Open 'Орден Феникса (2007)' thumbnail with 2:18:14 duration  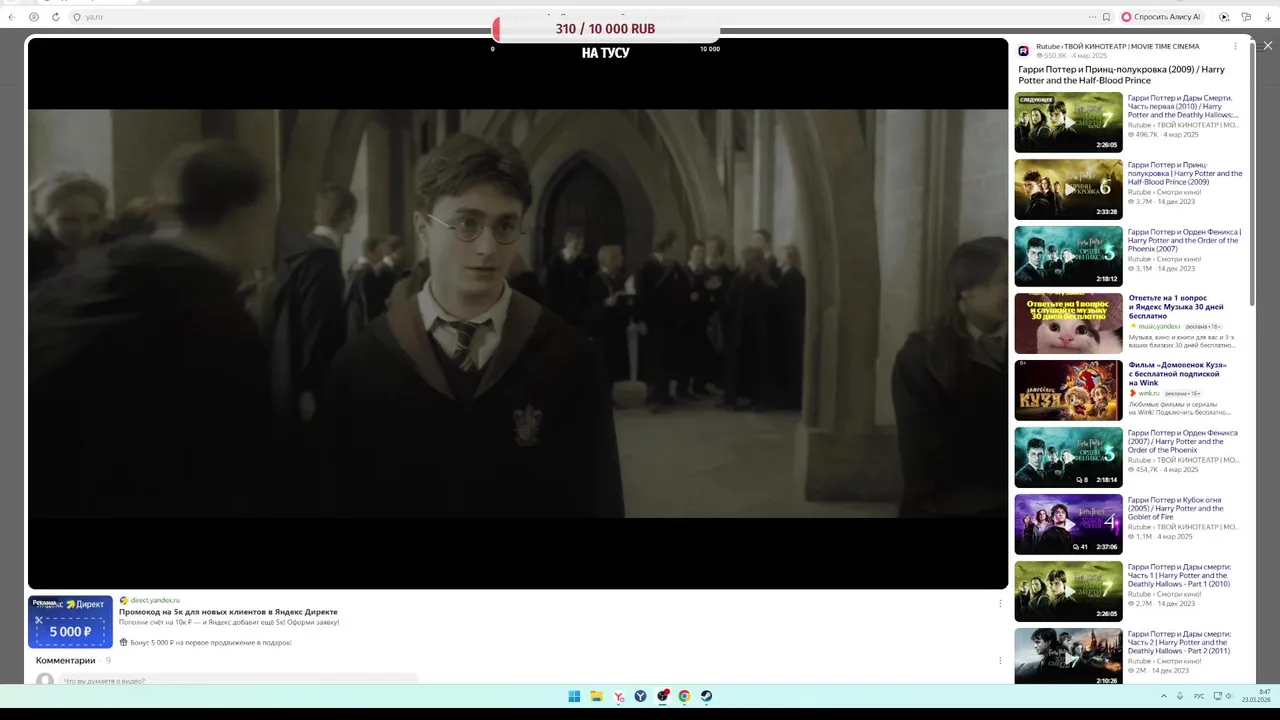(1068, 457)
